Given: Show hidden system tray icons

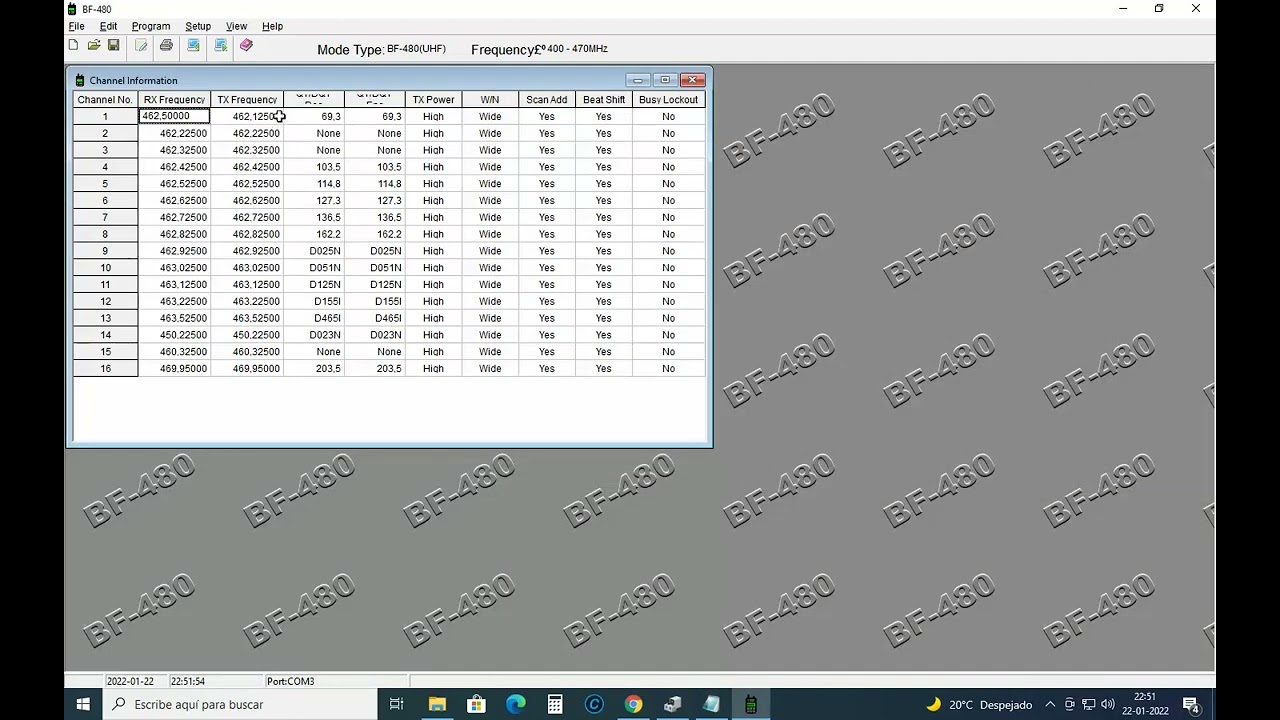Looking at the screenshot, I should (x=1050, y=704).
